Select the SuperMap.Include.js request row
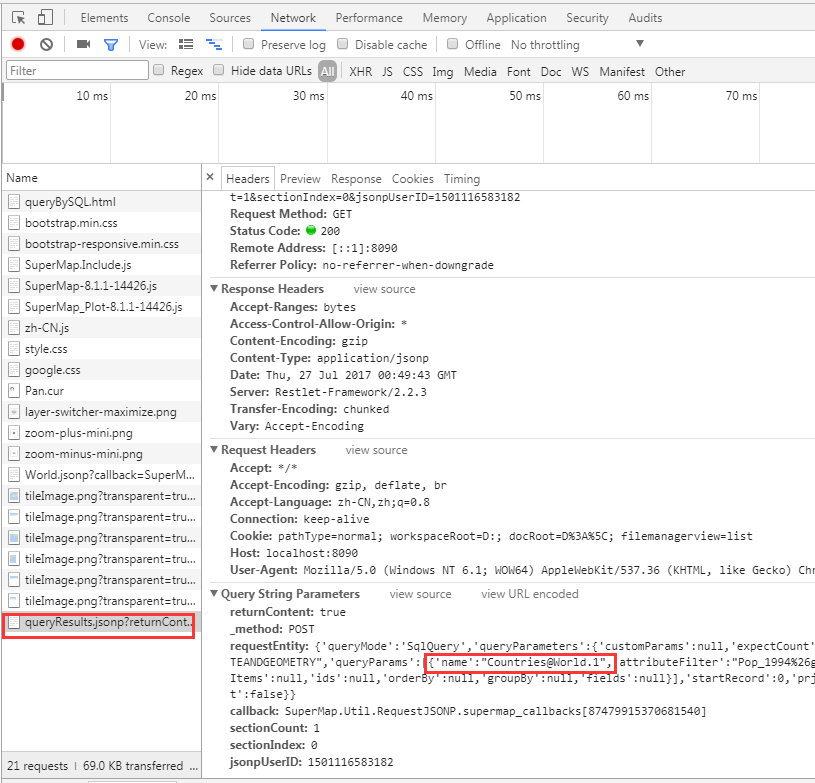This screenshot has height=783, width=815. pos(101,265)
